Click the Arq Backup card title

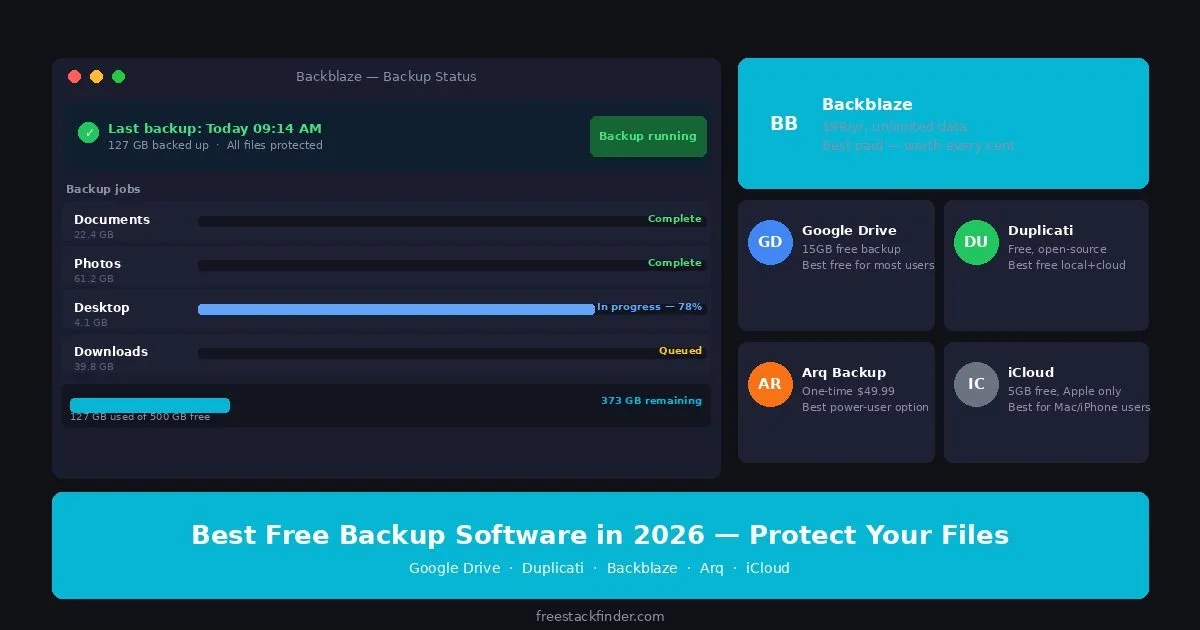click(x=844, y=372)
